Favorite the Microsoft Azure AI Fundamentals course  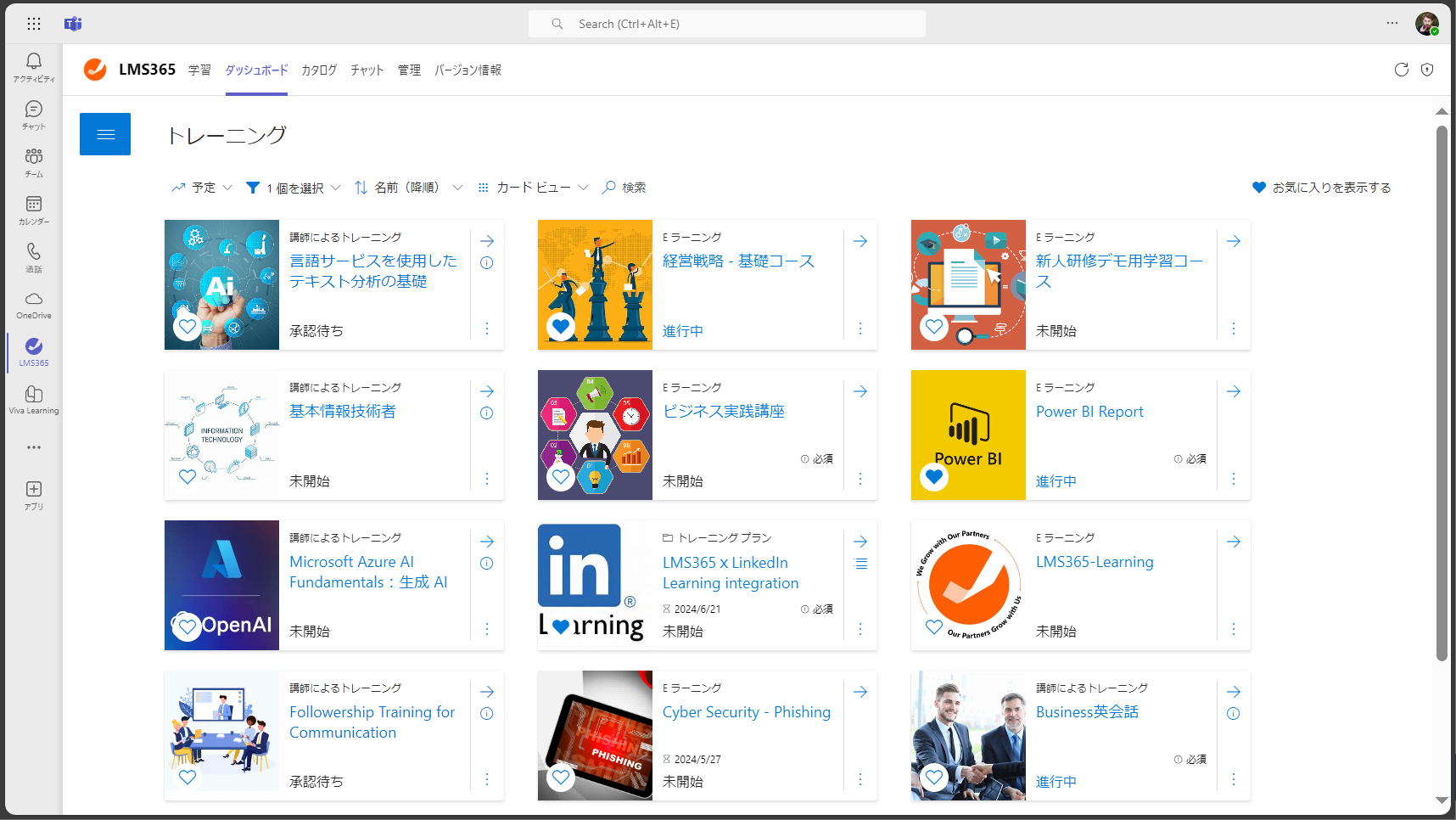[x=188, y=627]
